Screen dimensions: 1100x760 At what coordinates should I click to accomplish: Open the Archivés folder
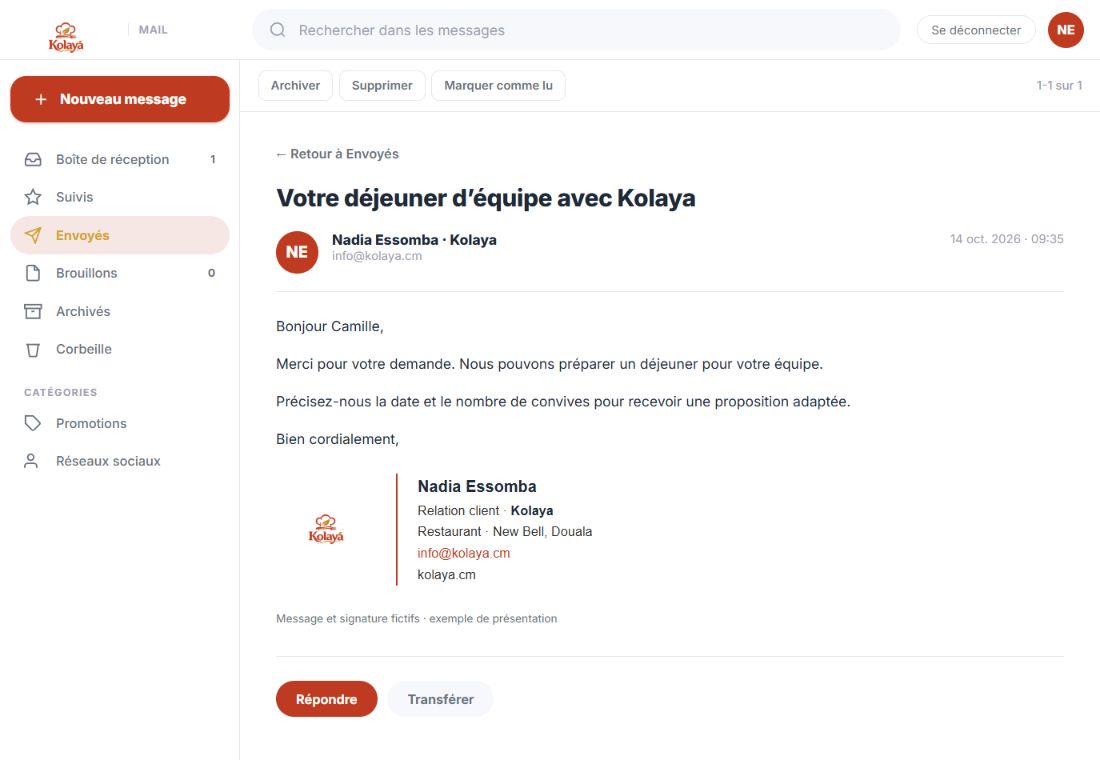(x=120, y=311)
